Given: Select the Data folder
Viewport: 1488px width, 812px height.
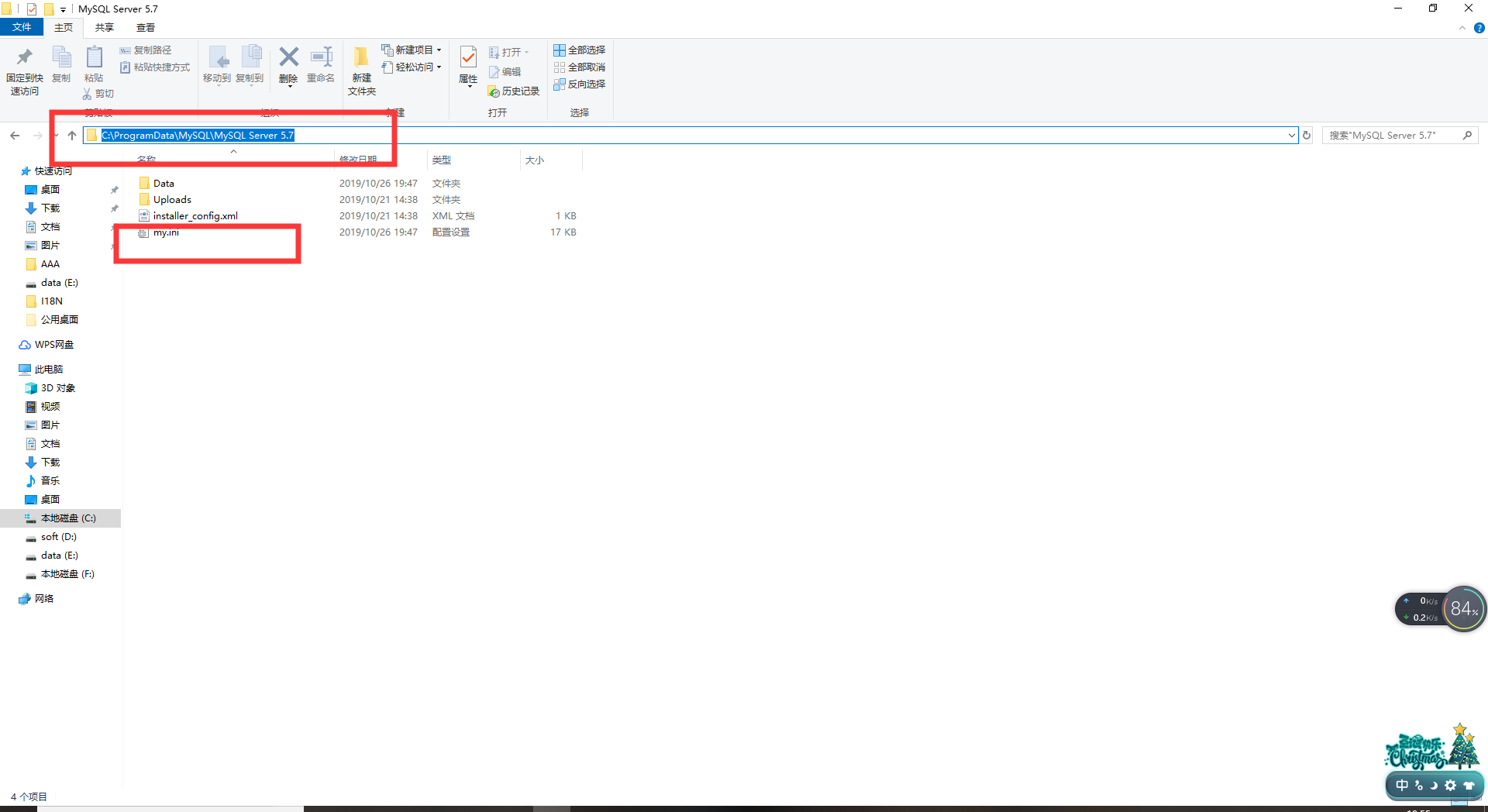Looking at the screenshot, I should (x=164, y=184).
